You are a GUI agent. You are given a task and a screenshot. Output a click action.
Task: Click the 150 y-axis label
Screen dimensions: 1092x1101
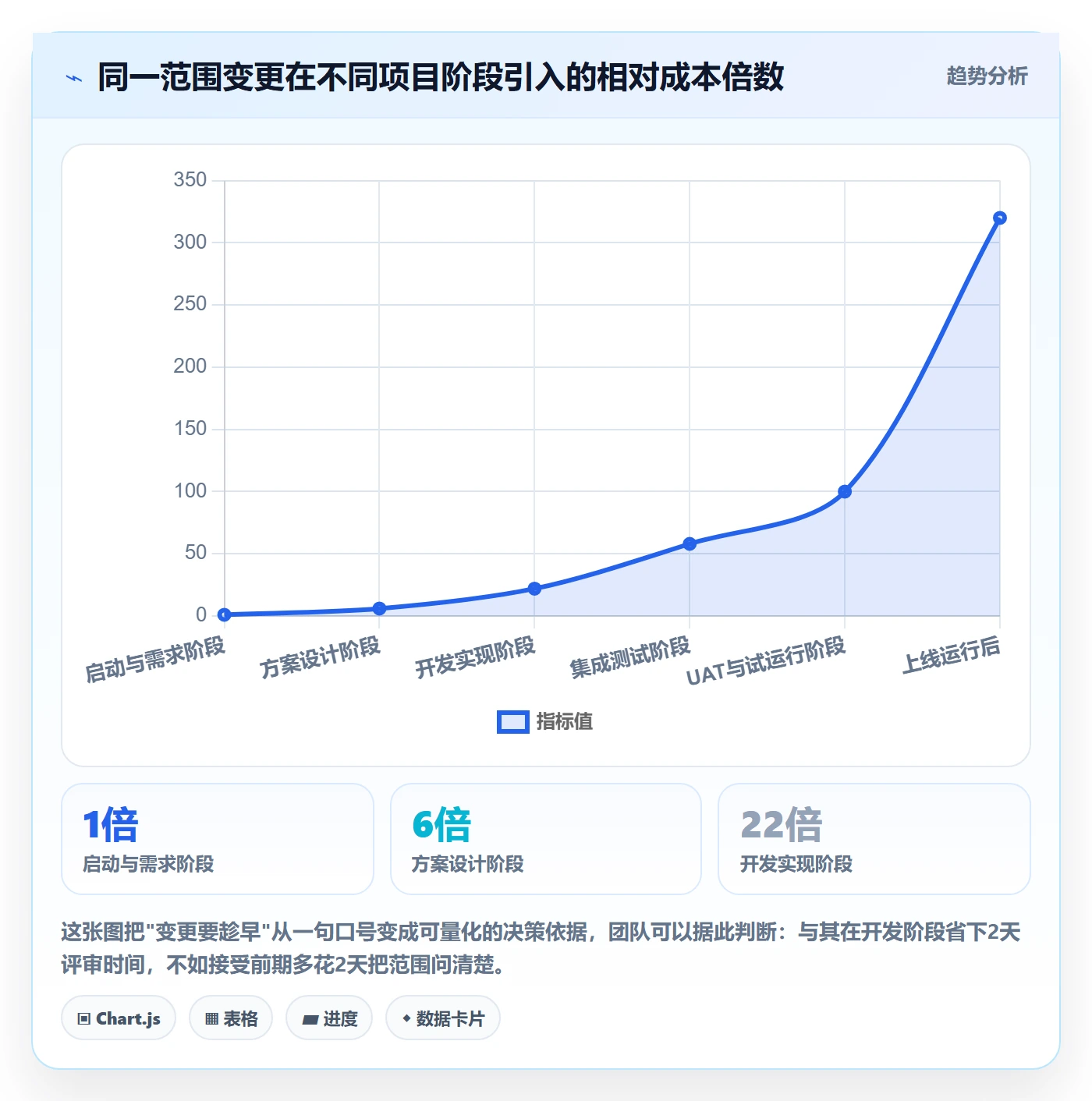190,429
